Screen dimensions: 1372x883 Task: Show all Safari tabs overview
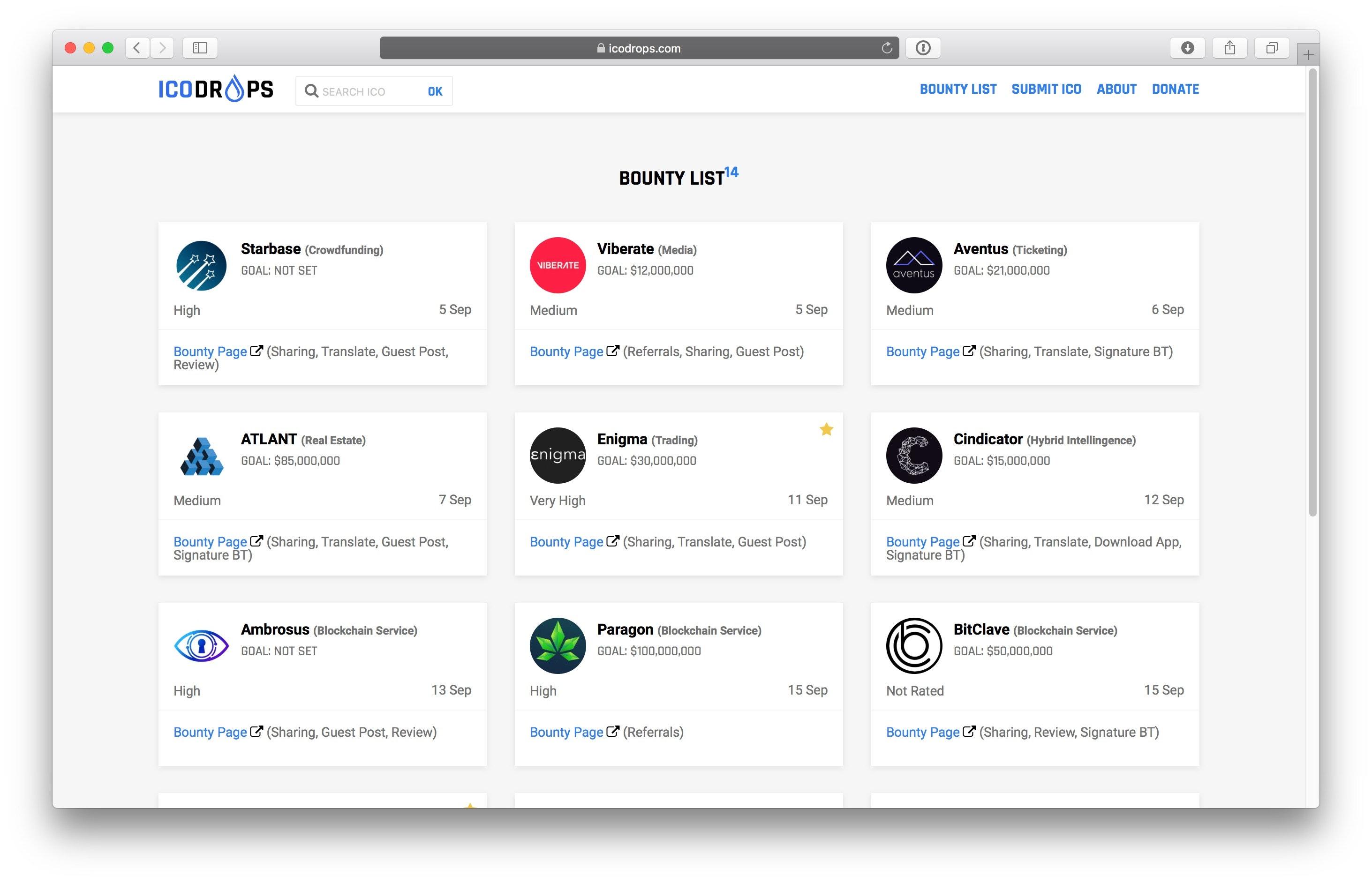pyautogui.click(x=1272, y=48)
